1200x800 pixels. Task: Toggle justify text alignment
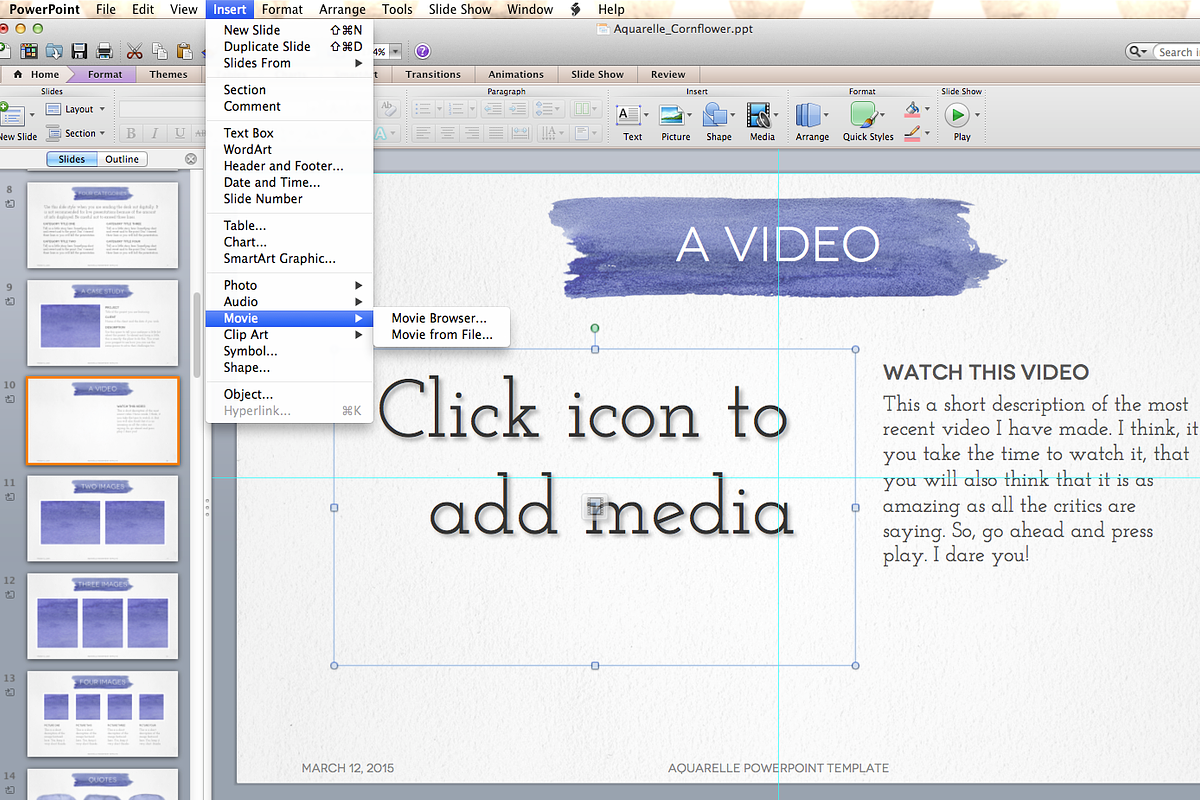[x=495, y=132]
